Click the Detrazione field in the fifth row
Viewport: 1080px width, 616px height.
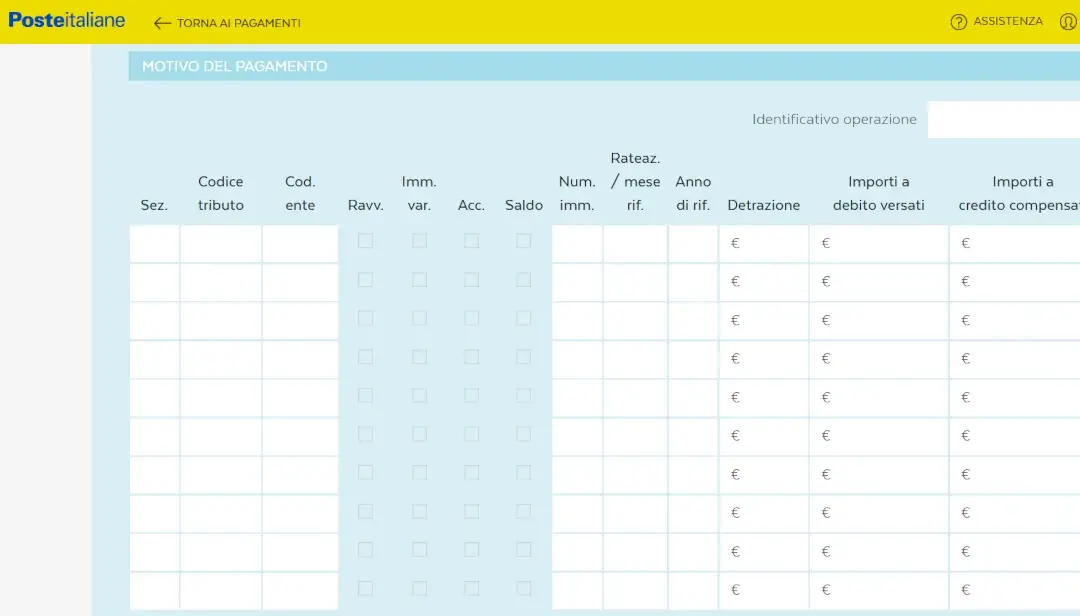point(764,398)
